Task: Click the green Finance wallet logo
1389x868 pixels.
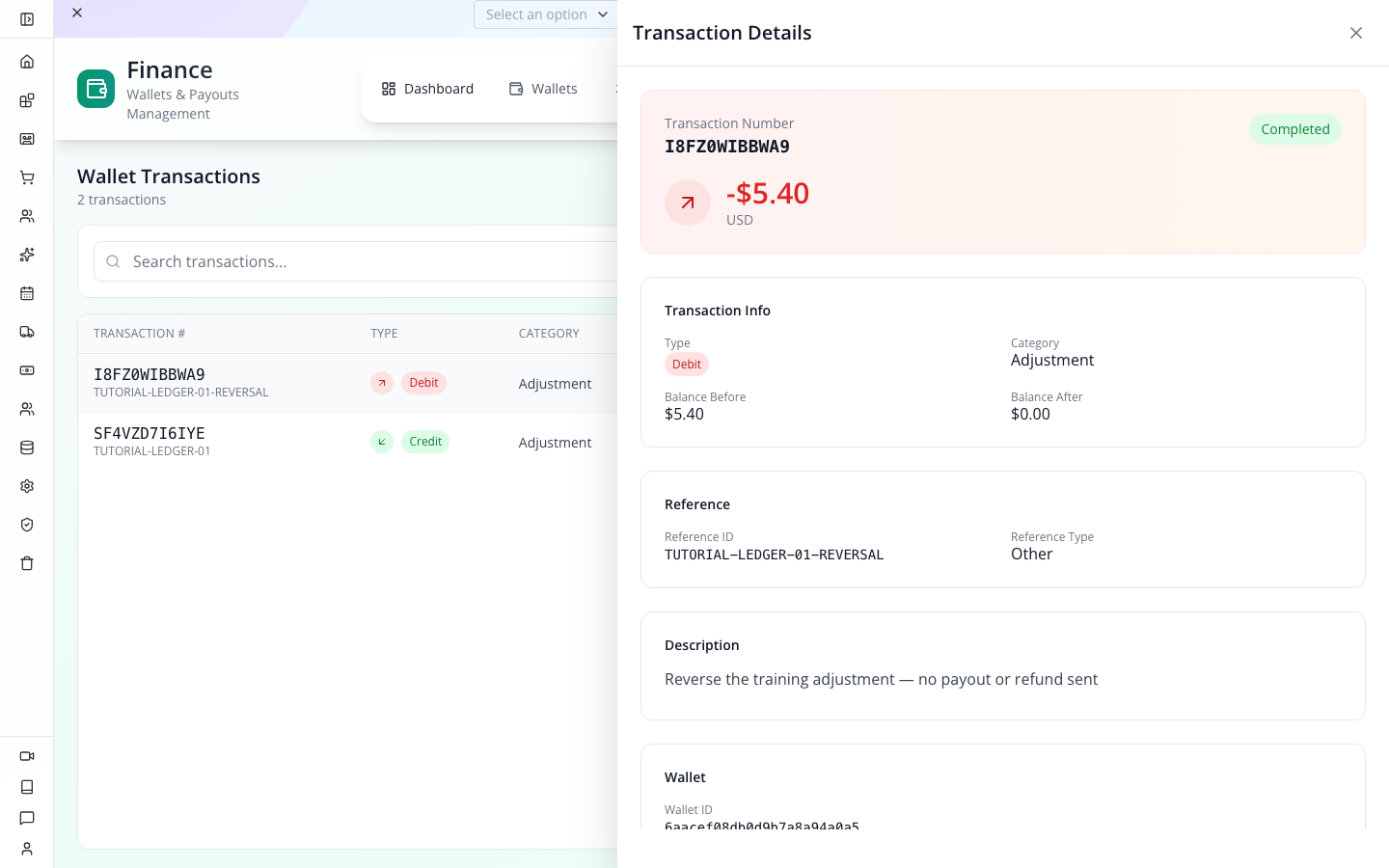Action: tap(96, 89)
